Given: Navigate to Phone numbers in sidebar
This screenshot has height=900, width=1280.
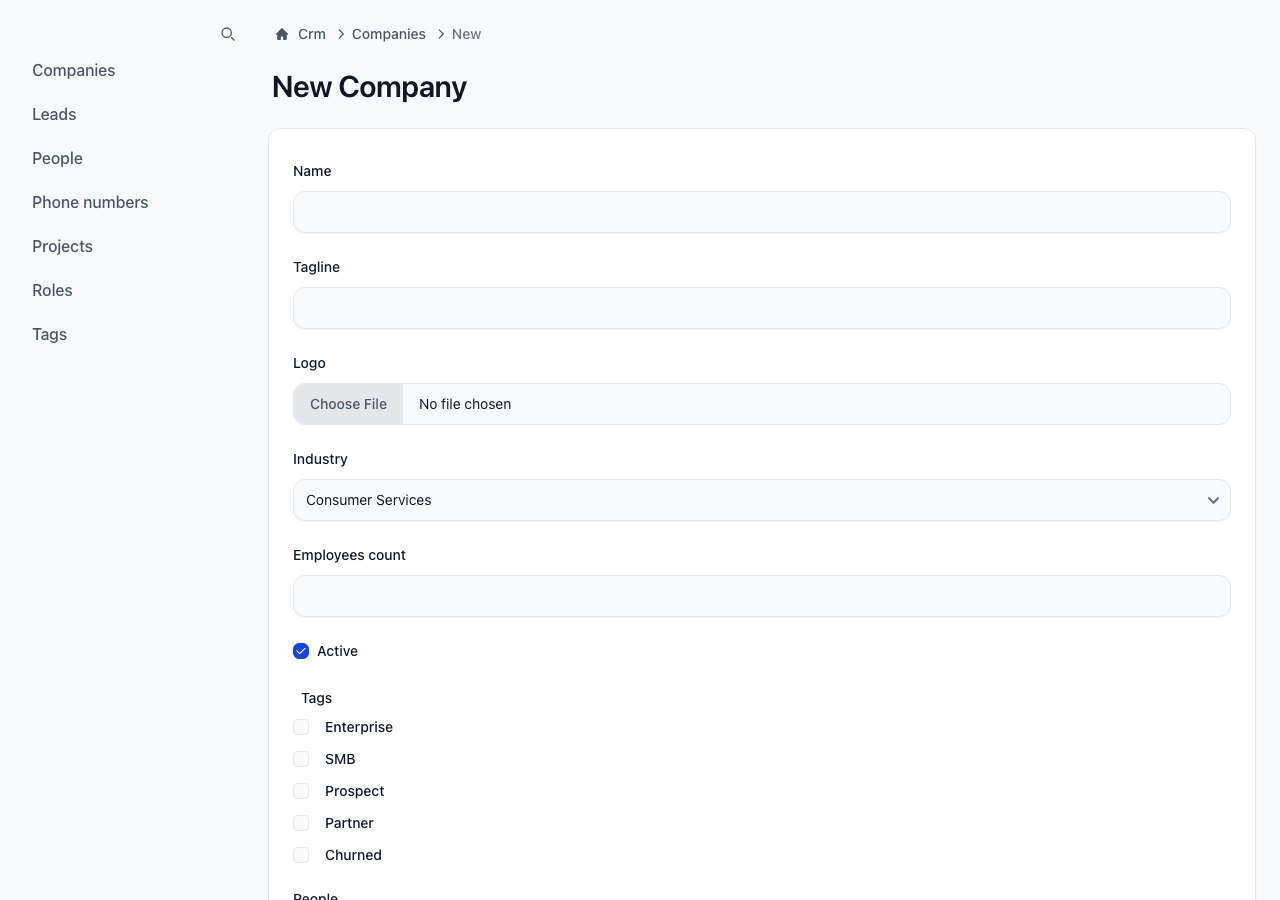Looking at the screenshot, I should (x=90, y=202).
